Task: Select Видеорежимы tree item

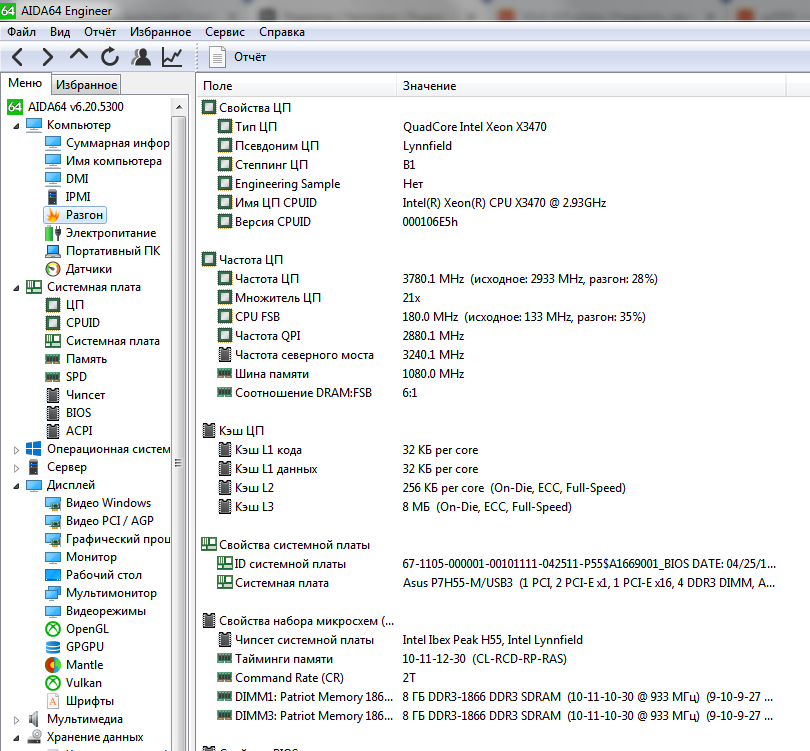Action: (x=96, y=611)
